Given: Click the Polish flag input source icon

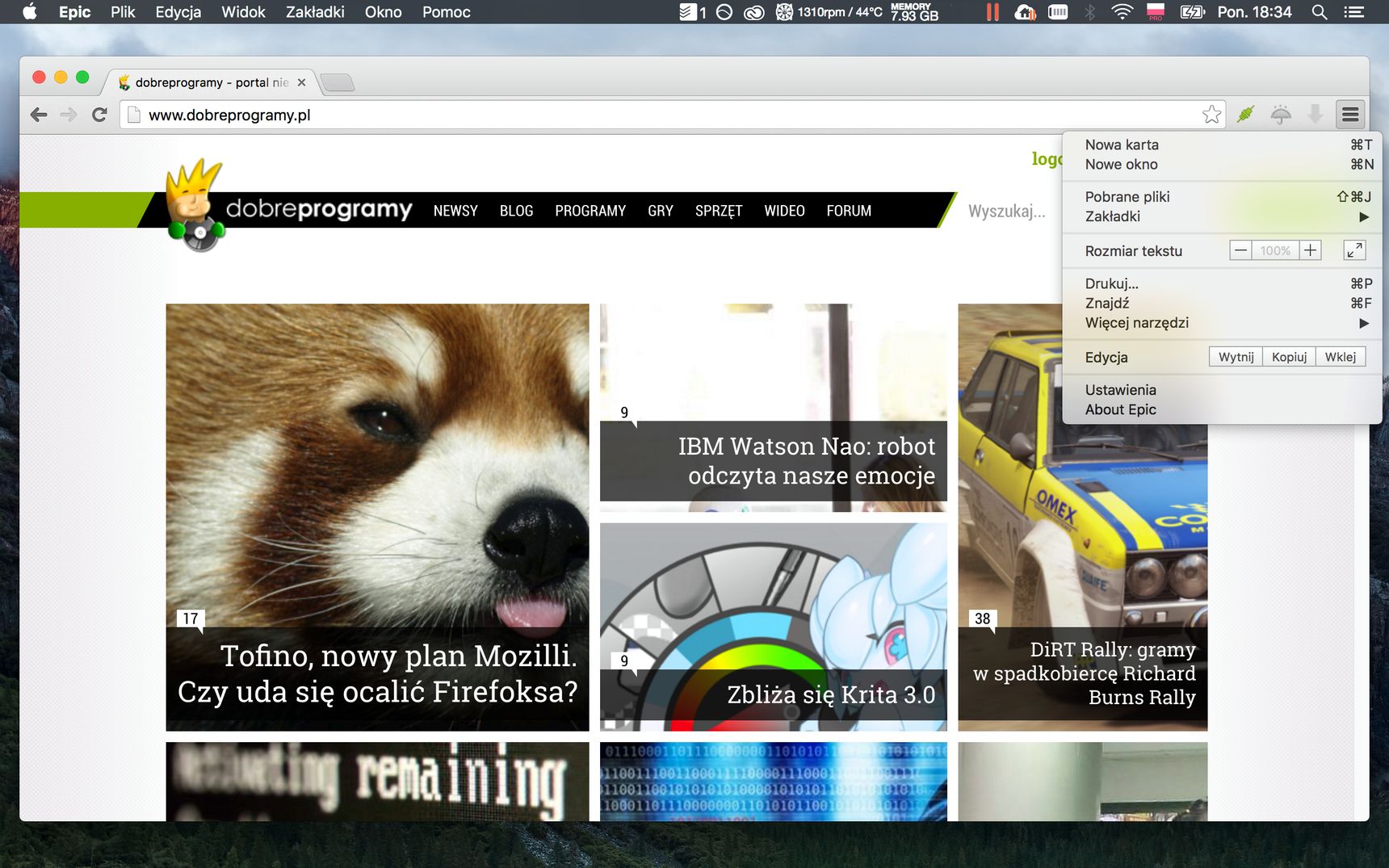Looking at the screenshot, I should coord(1156,12).
